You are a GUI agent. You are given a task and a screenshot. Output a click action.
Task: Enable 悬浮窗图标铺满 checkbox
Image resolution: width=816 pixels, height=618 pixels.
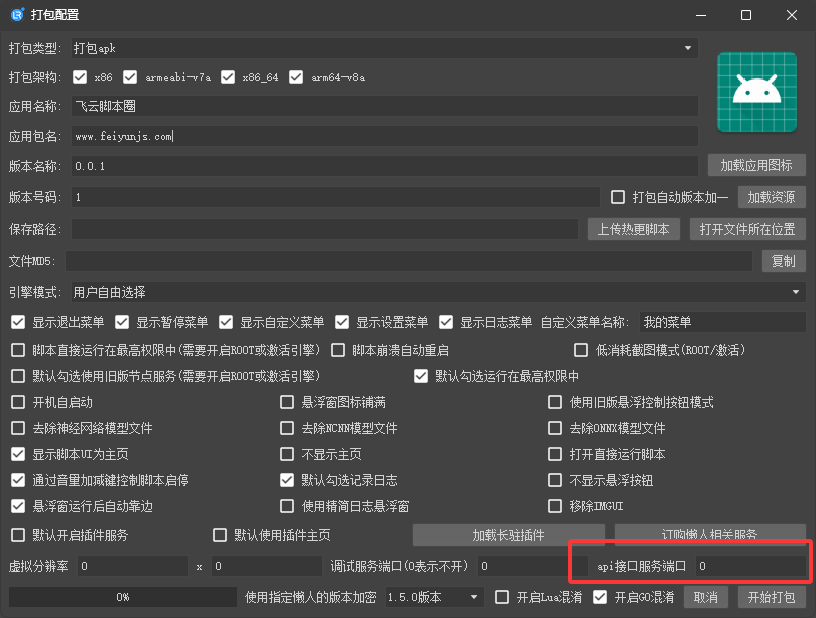287,402
